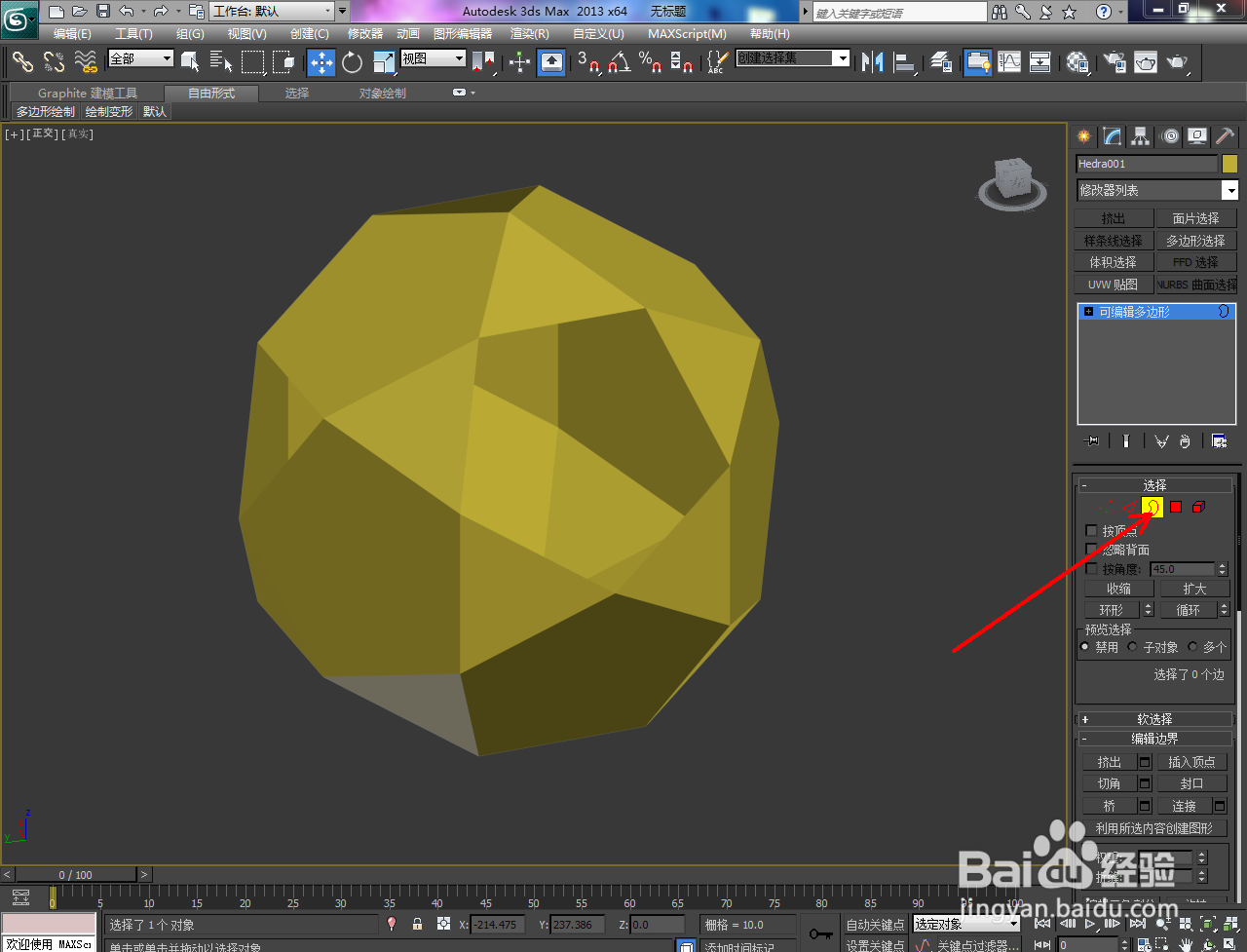
Task: Switch to the Utilities hammer panel tab
Action: 1226,136
